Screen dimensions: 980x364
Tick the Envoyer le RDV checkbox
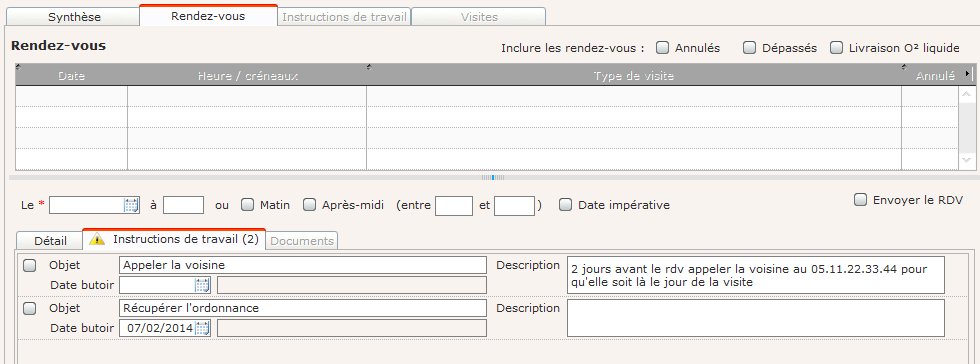(861, 200)
